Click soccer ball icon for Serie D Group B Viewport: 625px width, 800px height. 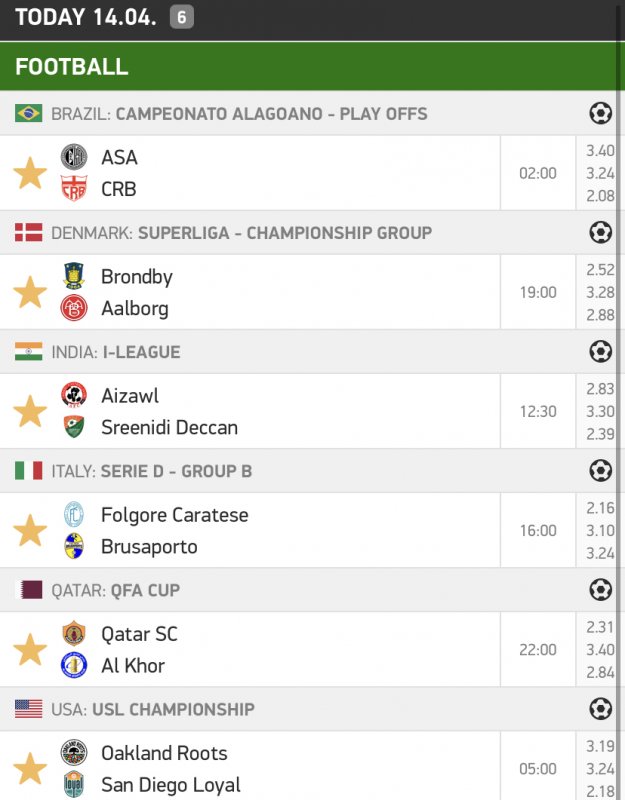coord(600,470)
